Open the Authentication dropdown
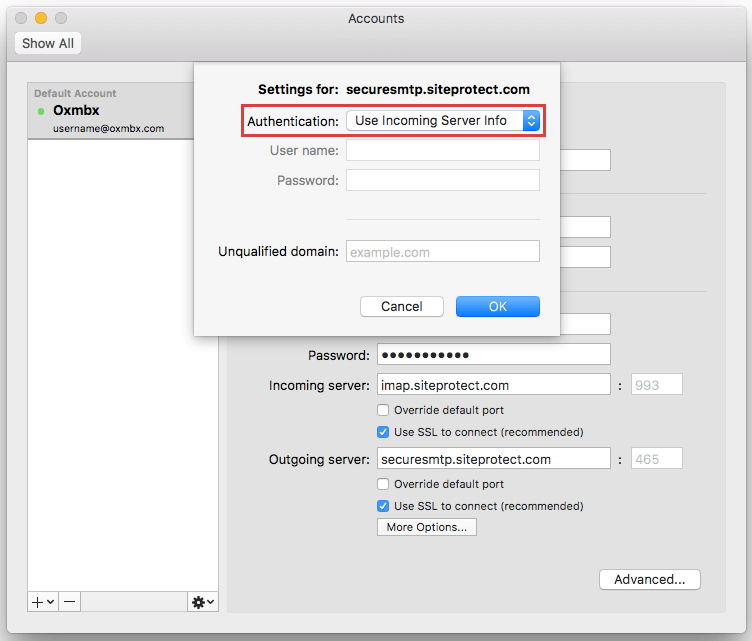This screenshot has height=641, width=752. [443, 121]
